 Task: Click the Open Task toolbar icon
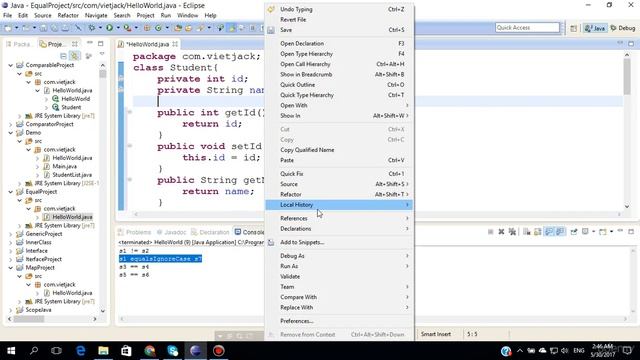tap(188, 28)
